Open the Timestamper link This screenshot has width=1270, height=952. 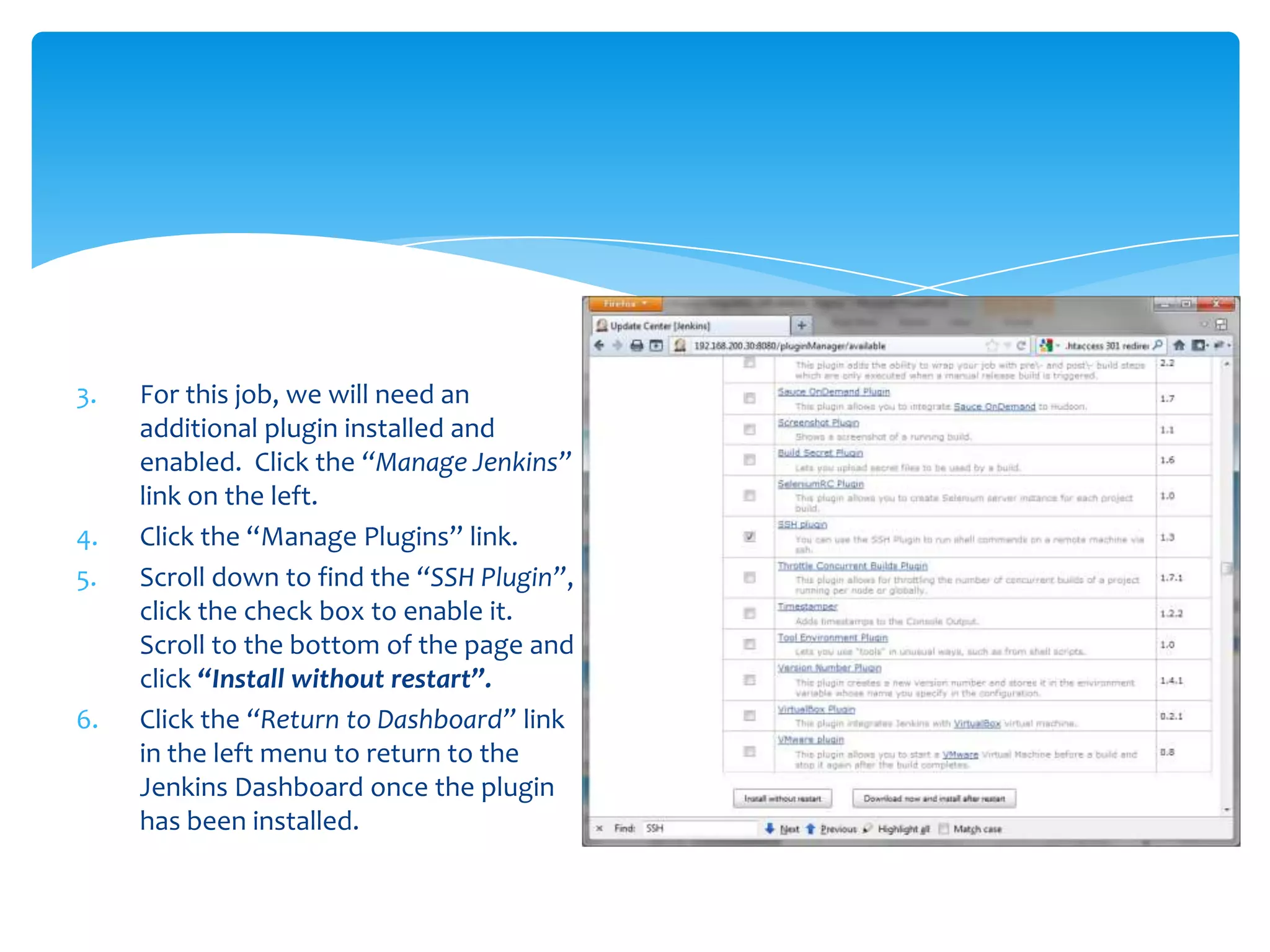click(807, 607)
